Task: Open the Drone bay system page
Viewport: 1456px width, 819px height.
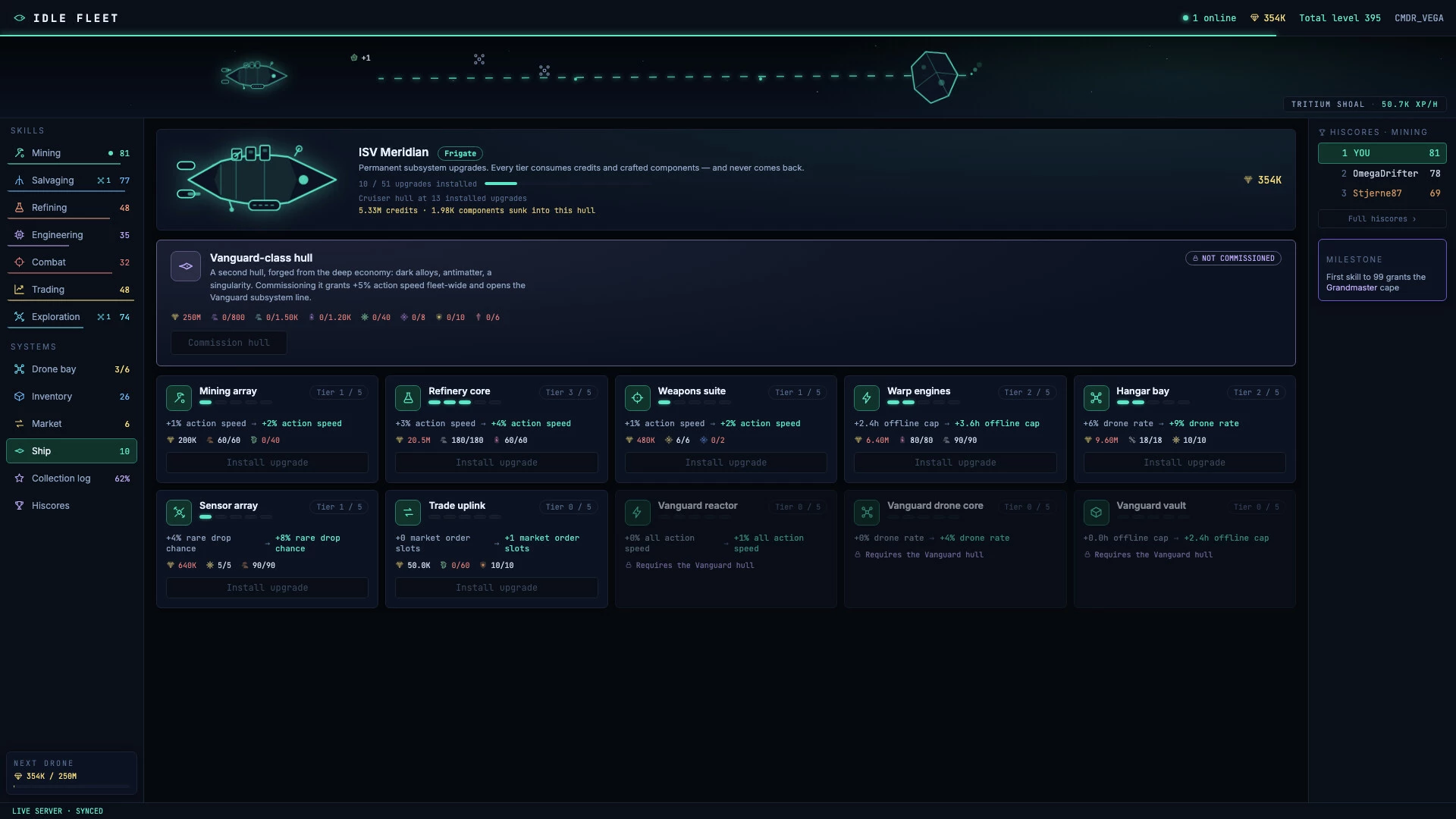Action: 71,369
